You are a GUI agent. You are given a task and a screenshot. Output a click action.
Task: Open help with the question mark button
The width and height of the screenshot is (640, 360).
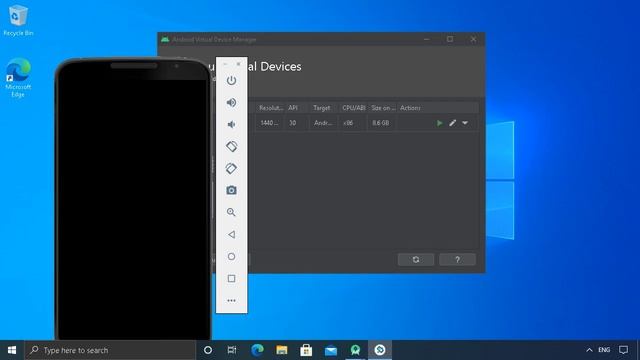click(x=458, y=260)
